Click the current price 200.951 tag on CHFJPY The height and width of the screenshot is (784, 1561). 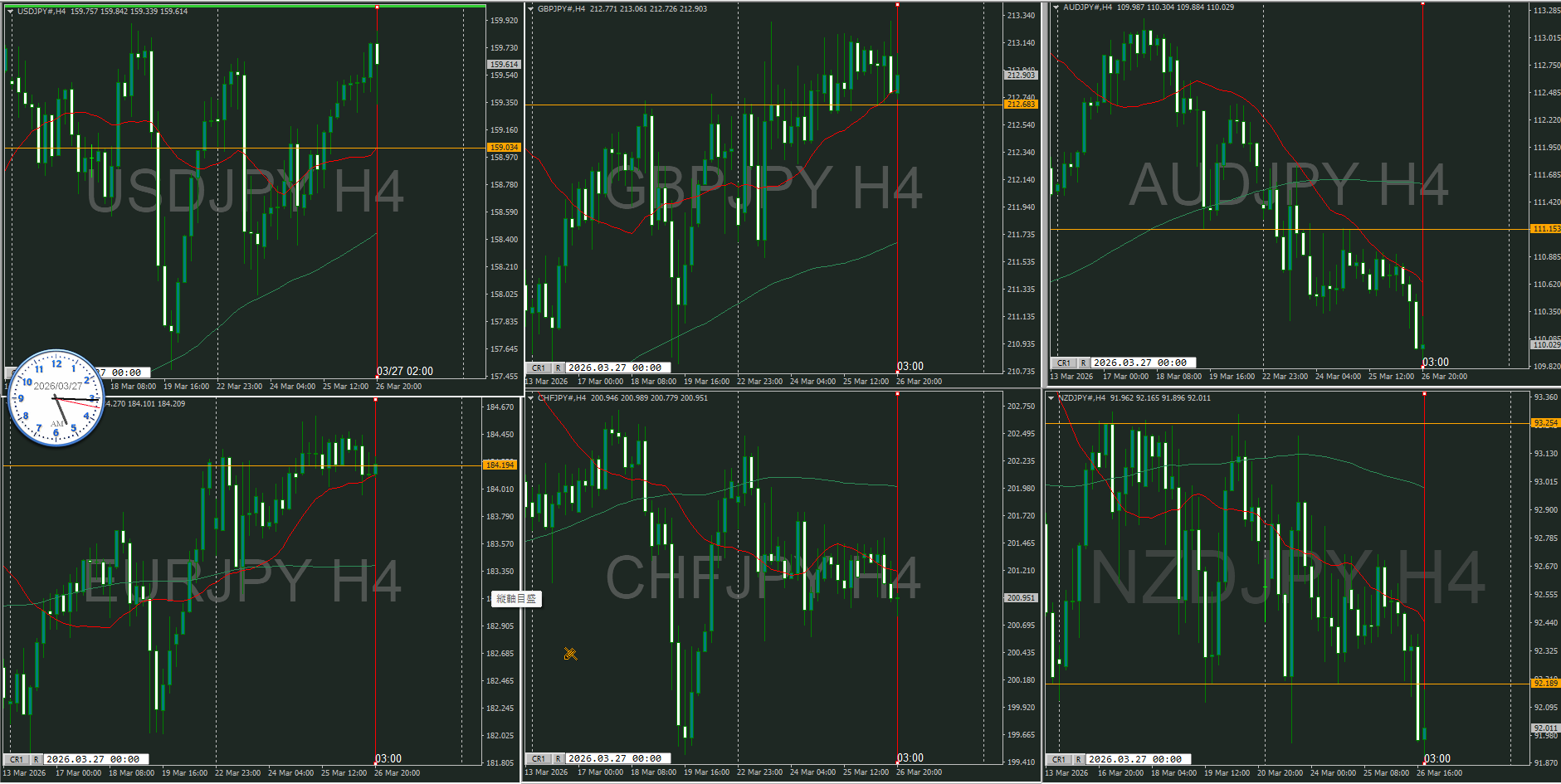point(1021,597)
